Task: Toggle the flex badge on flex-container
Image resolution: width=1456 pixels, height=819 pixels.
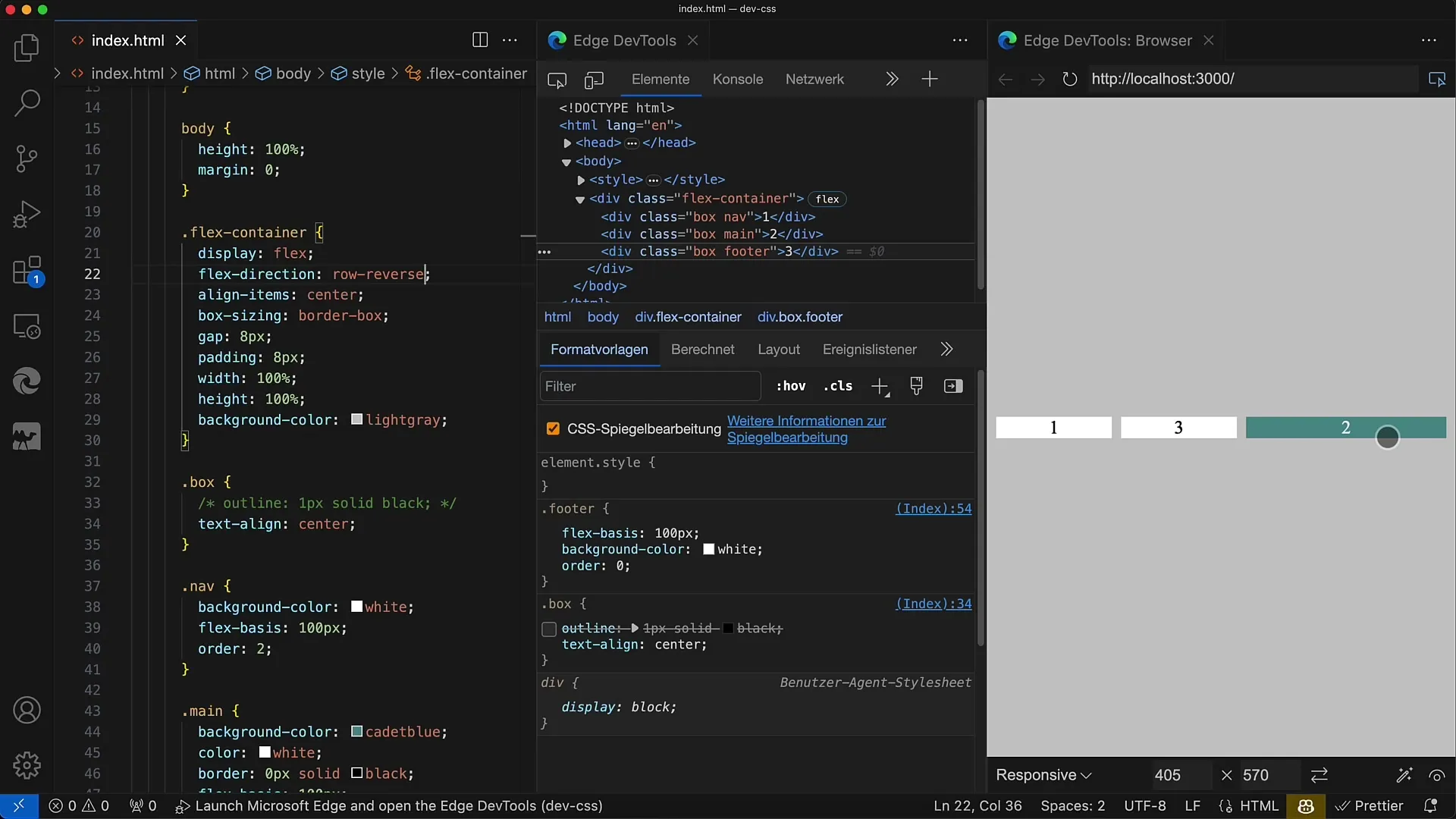Action: [x=827, y=199]
